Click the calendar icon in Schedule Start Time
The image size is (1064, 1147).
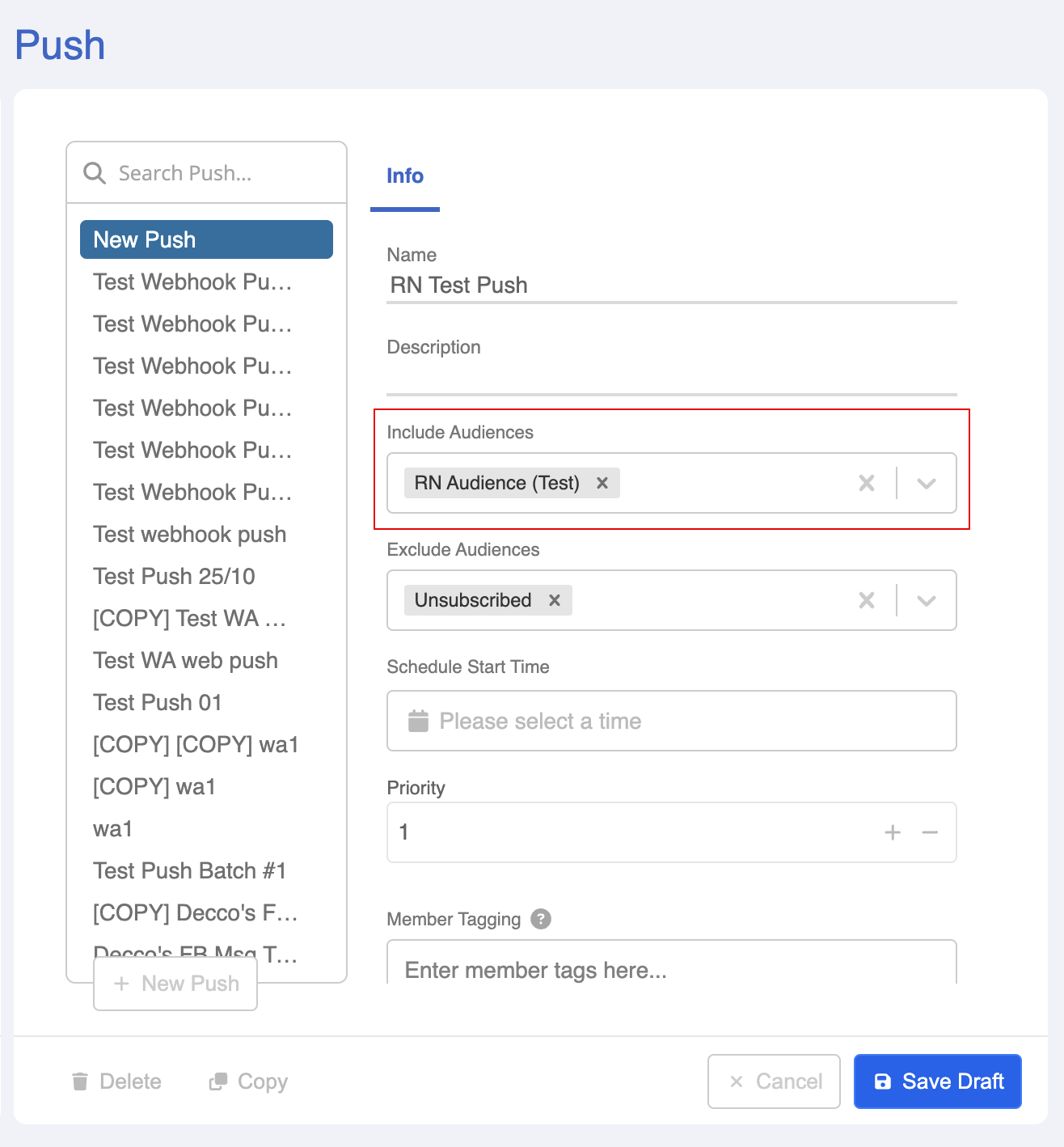coord(418,721)
